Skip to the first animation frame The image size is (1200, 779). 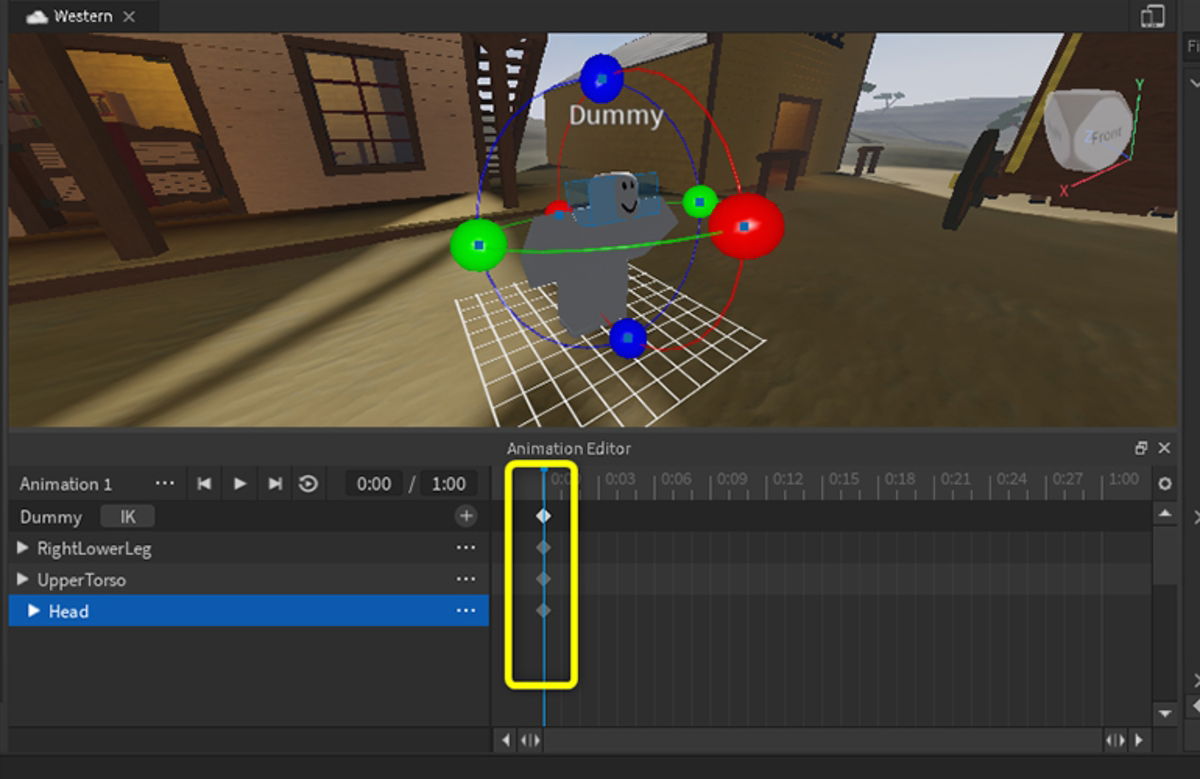tap(204, 483)
